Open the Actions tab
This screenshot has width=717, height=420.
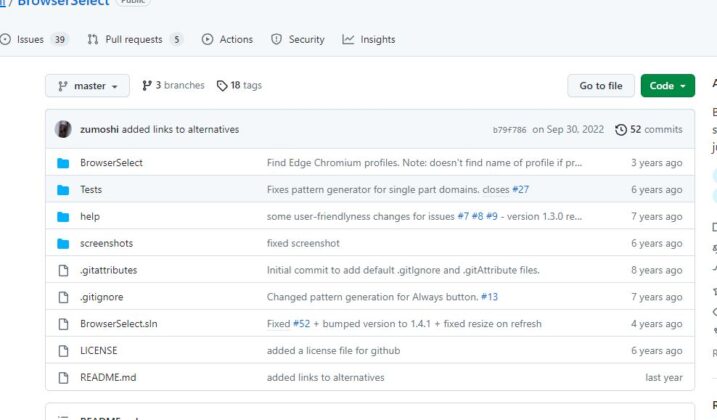pos(227,40)
